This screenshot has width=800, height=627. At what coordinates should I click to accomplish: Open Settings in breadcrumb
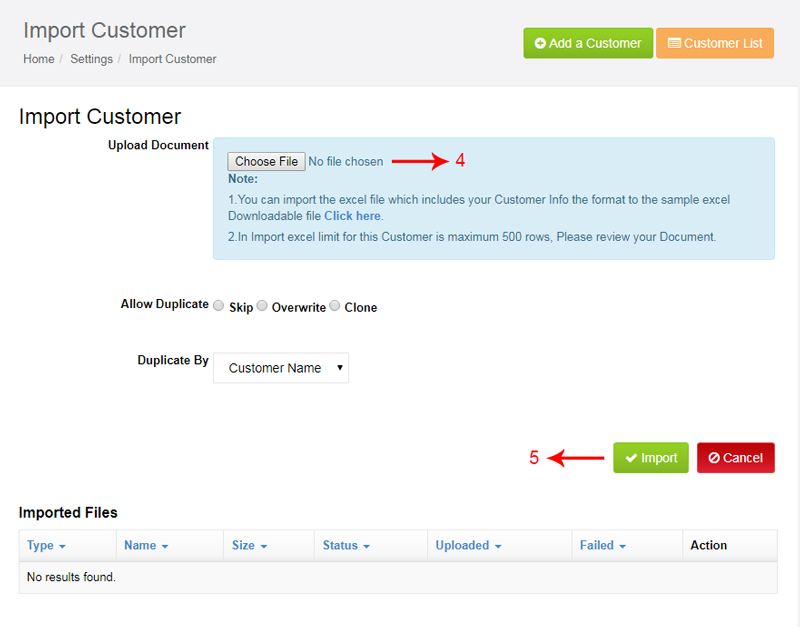[91, 59]
